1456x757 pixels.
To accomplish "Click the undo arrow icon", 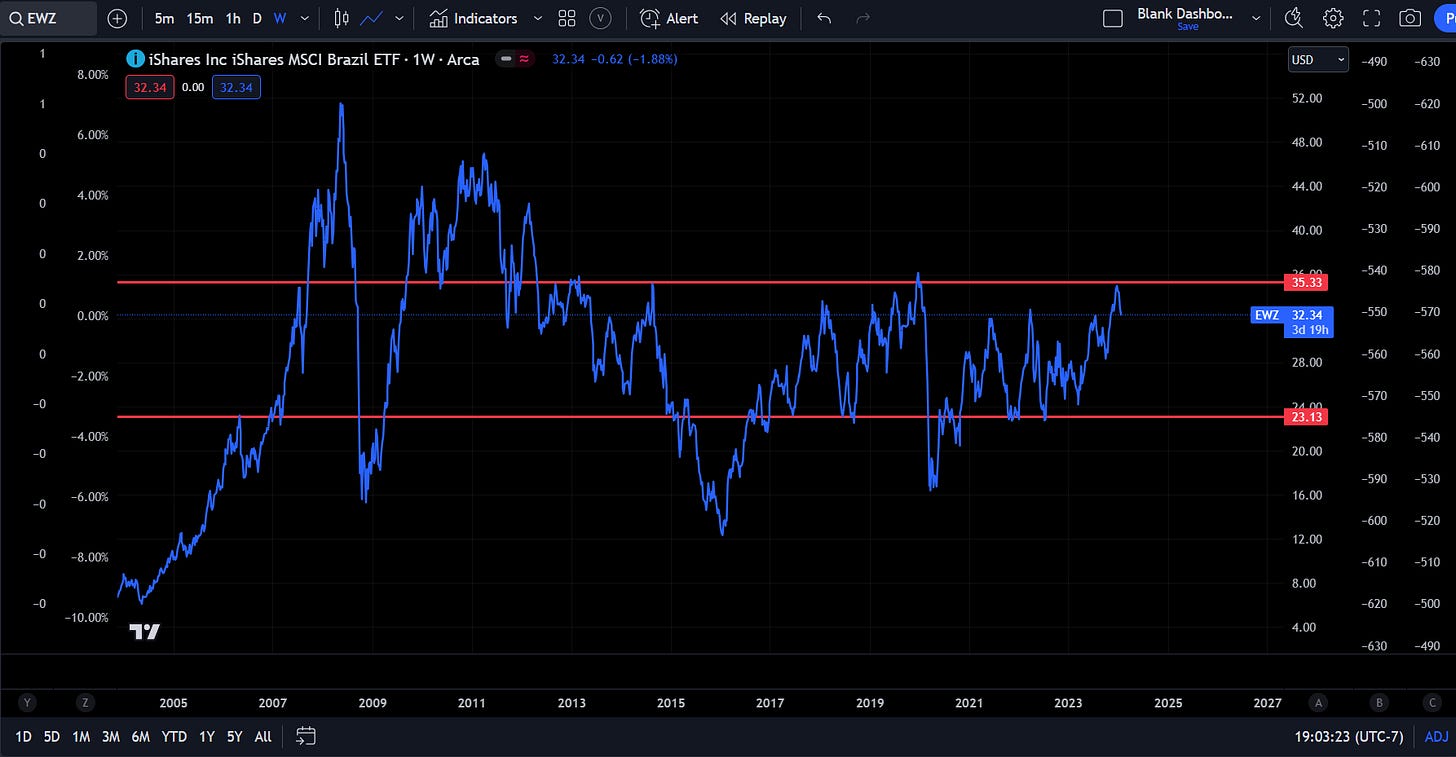I will tap(824, 18).
